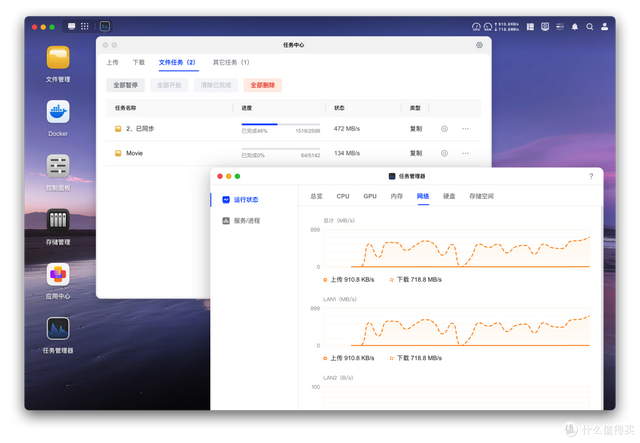Open the search magnifier in top bar
The height and width of the screenshot is (443, 640).
pyautogui.click(x=590, y=27)
